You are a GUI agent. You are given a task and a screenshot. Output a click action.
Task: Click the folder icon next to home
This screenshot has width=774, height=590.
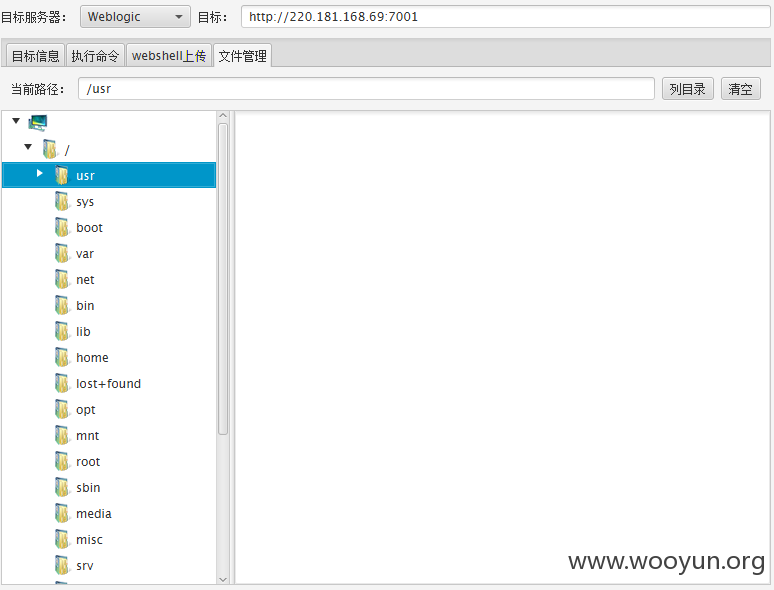pyautogui.click(x=62, y=357)
